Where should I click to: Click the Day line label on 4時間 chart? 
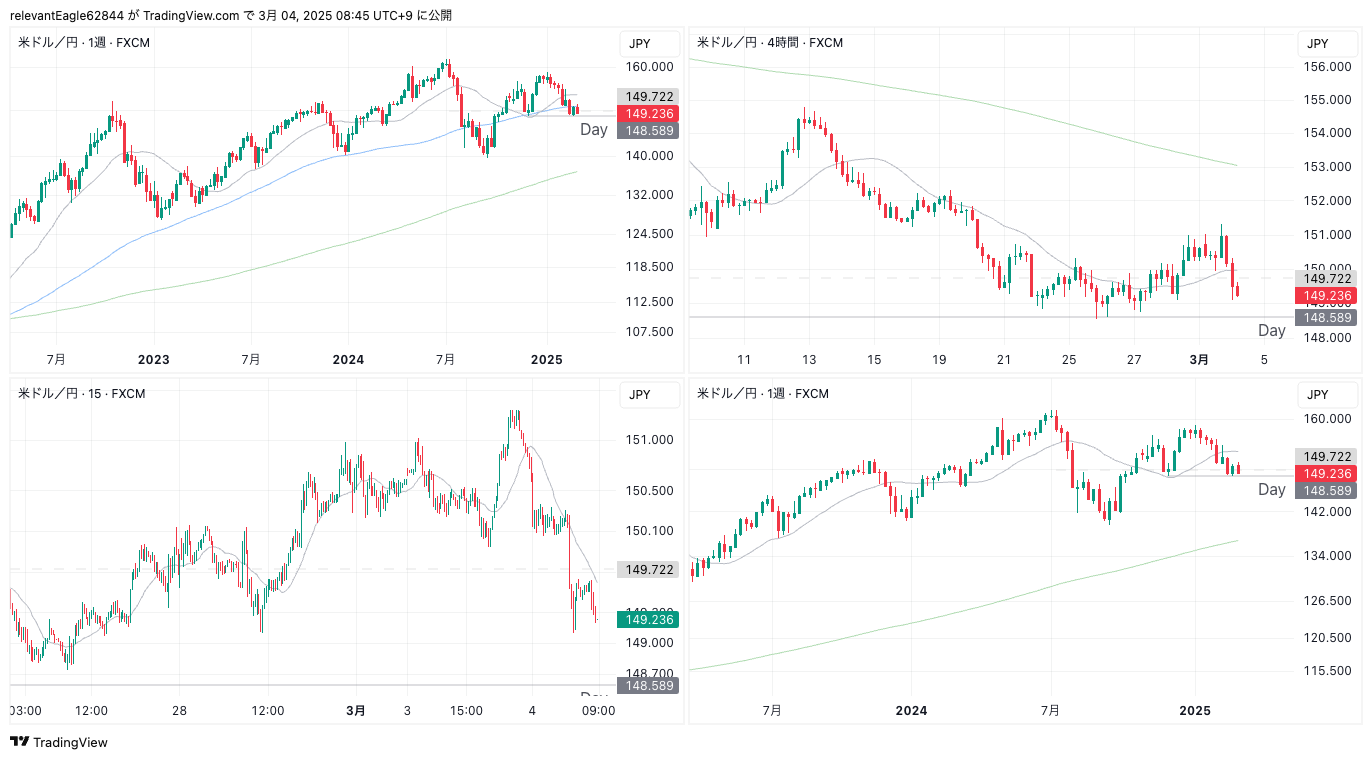(x=1271, y=330)
